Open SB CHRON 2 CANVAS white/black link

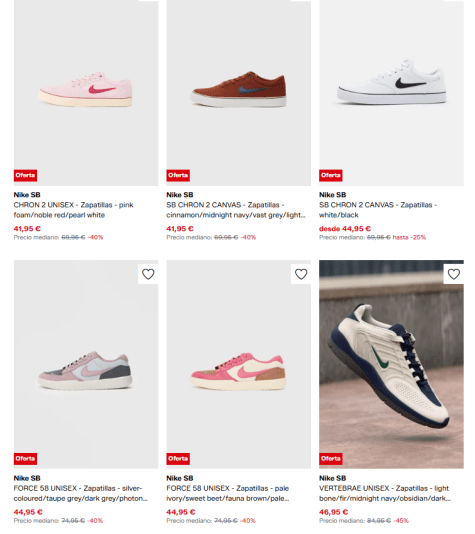coord(378,210)
